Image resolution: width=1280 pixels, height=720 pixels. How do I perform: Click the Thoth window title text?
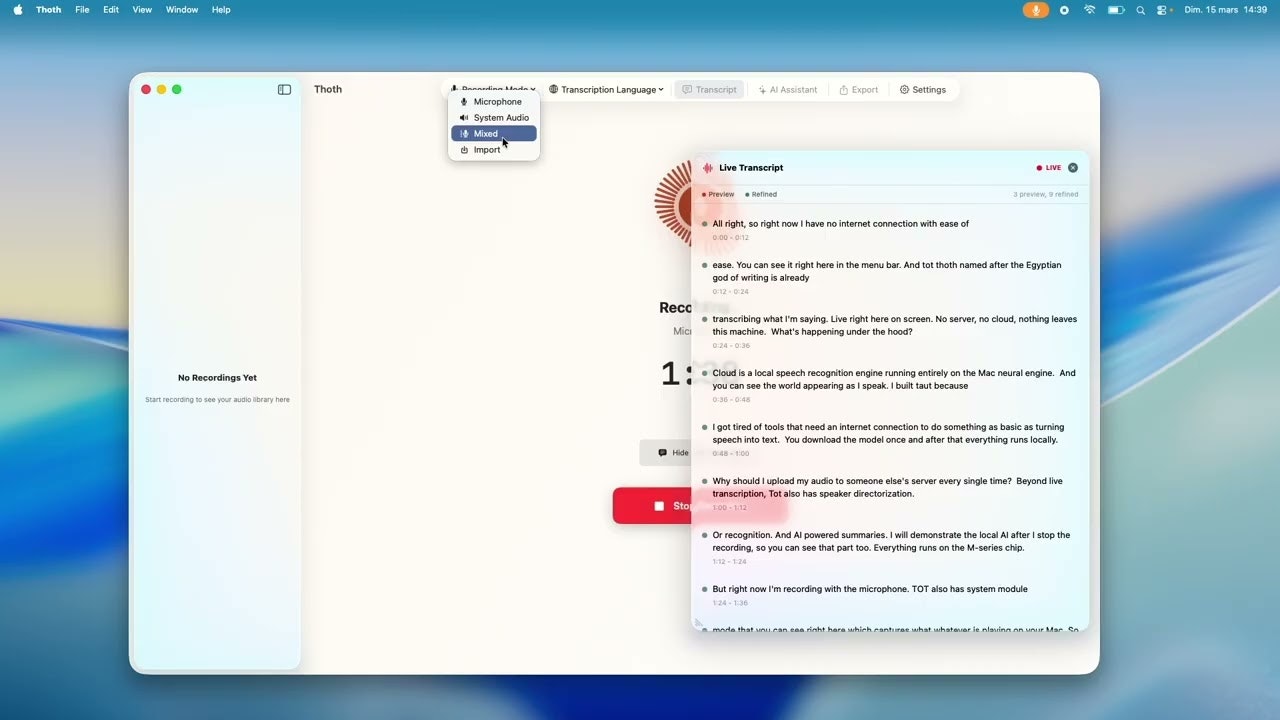pos(328,89)
